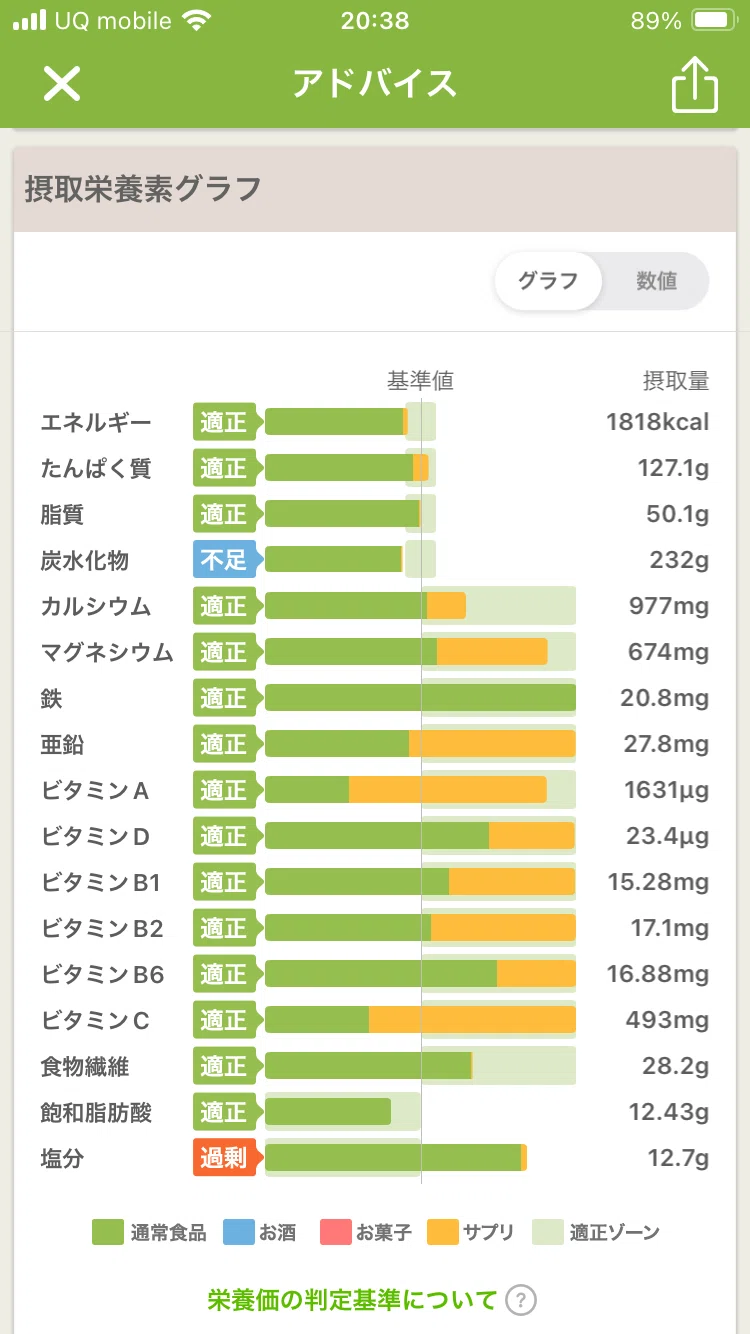Select the pink お菓子 legend swatch
The width and height of the screenshot is (750, 1334).
[x=335, y=1232]
